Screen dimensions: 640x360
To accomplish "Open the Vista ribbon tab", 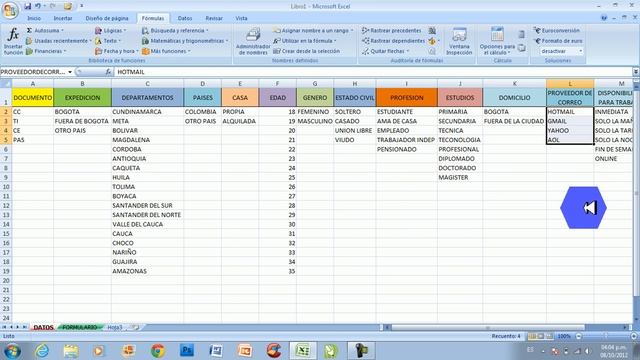I will [241, 18].
